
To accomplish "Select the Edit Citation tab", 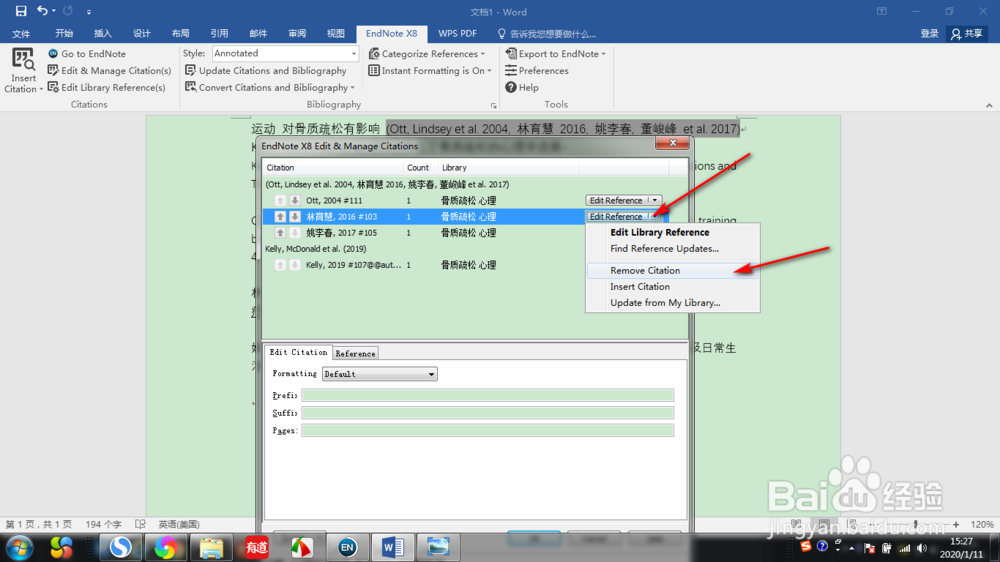I will [298, 352].
